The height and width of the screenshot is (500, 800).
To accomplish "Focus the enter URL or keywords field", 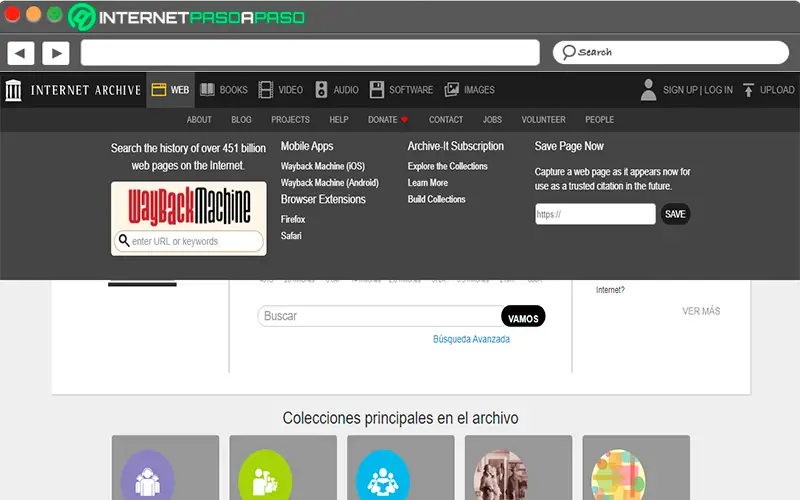I will point(189,241).
